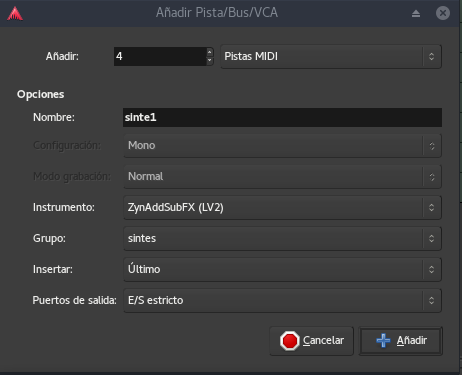Increase the track count with up arrow
The height and width of the screenshot is (375, 462).
coord(209,52)
